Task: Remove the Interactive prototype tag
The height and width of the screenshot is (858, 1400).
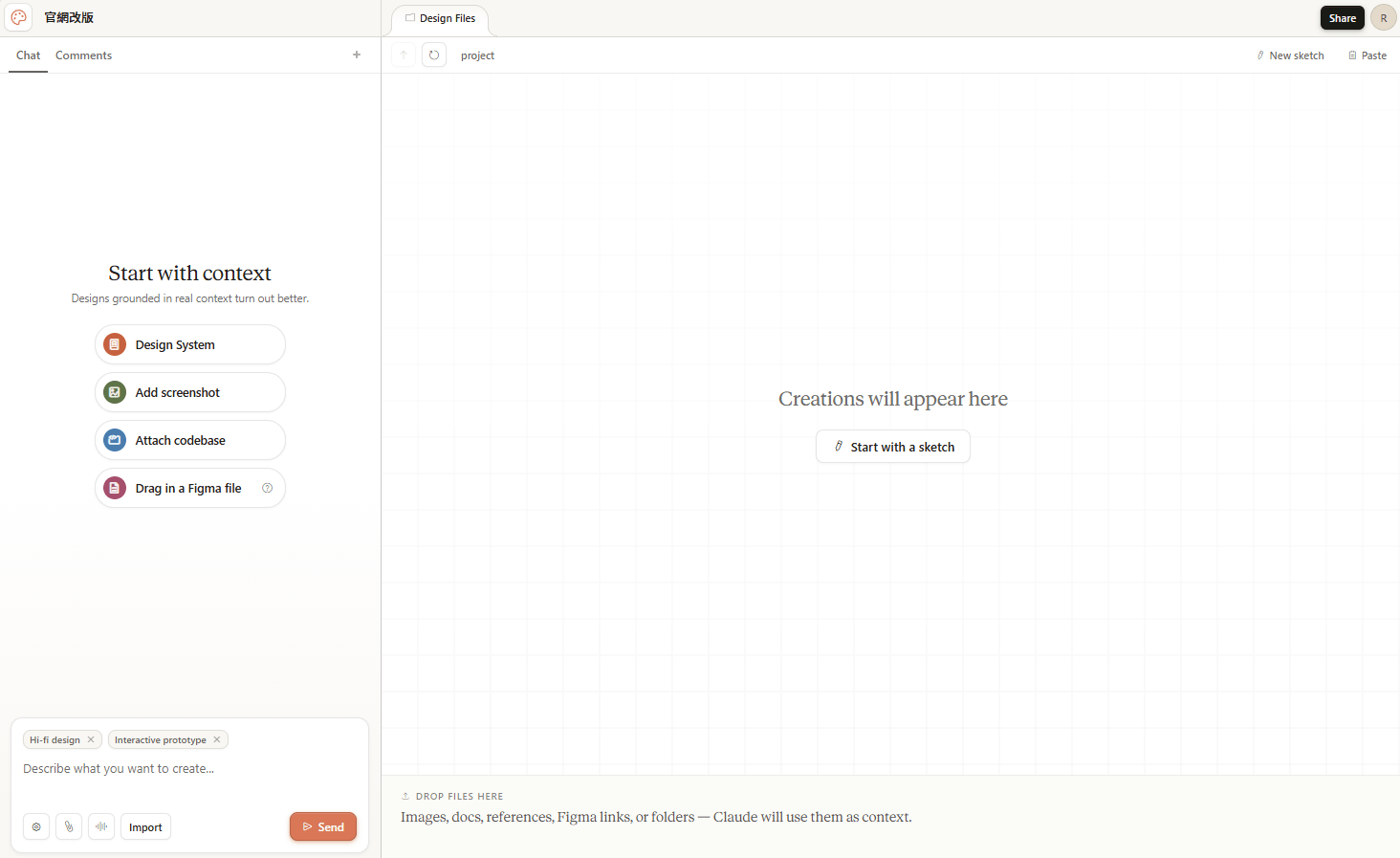Action: pyautogui.click(x=217, y=739)
